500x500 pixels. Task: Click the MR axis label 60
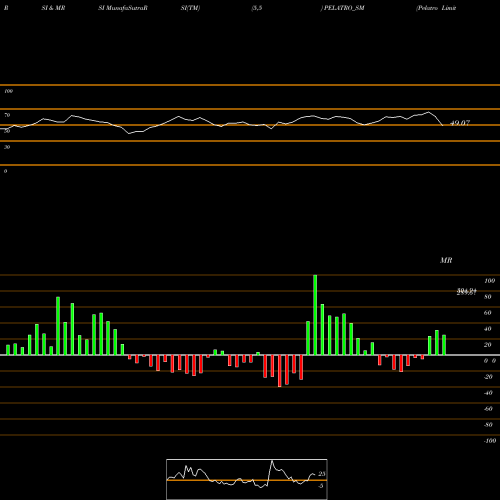488,313
